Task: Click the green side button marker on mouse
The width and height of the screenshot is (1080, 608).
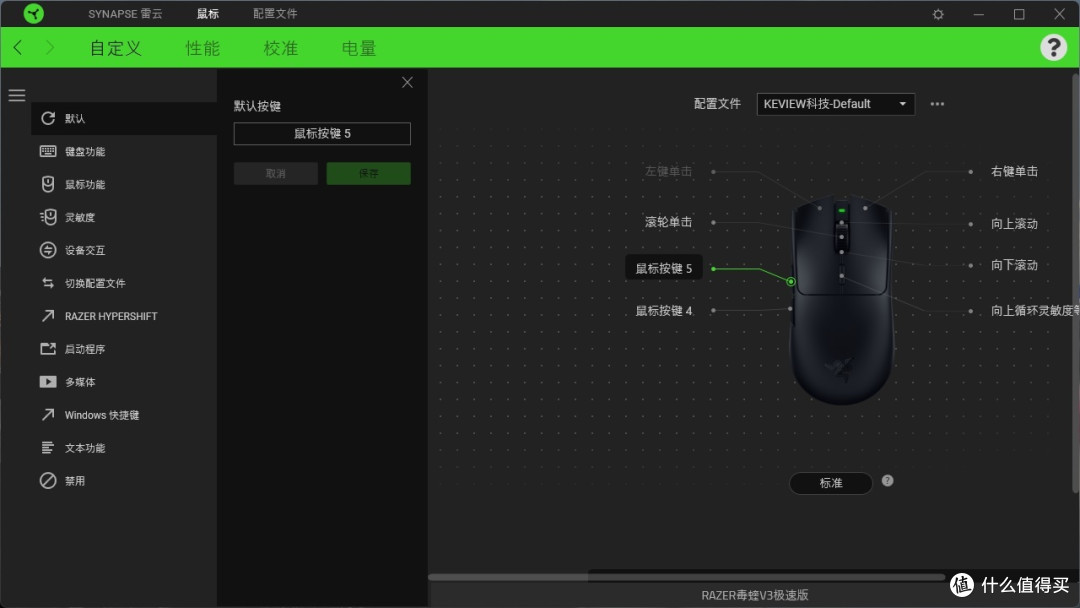Action: 791,282
